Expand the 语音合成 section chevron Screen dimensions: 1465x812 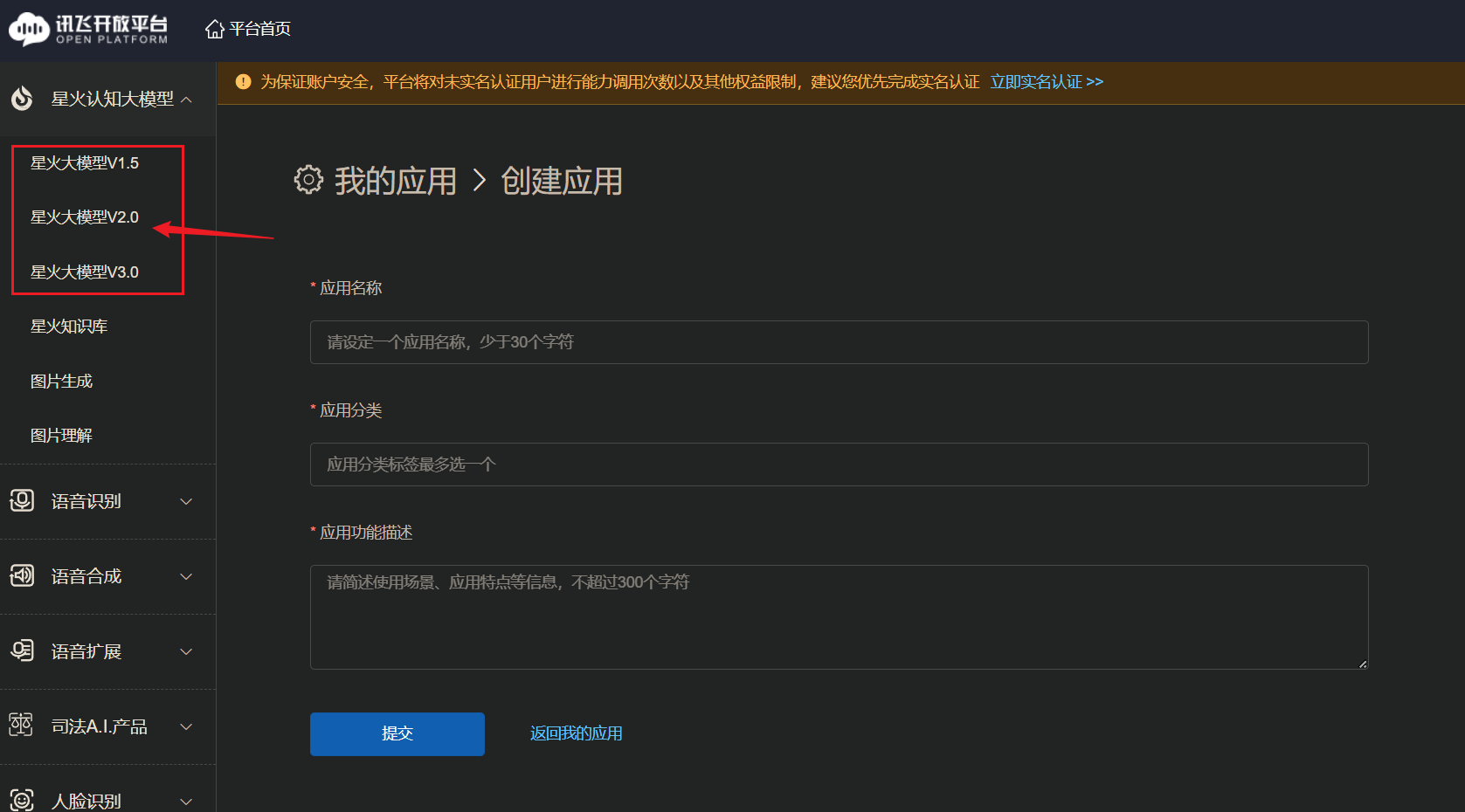click(186, 576)
